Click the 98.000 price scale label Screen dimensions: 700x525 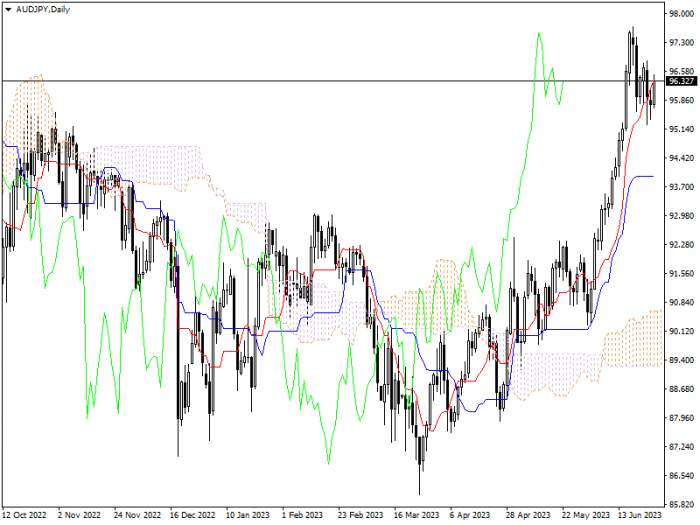(682, 14)
